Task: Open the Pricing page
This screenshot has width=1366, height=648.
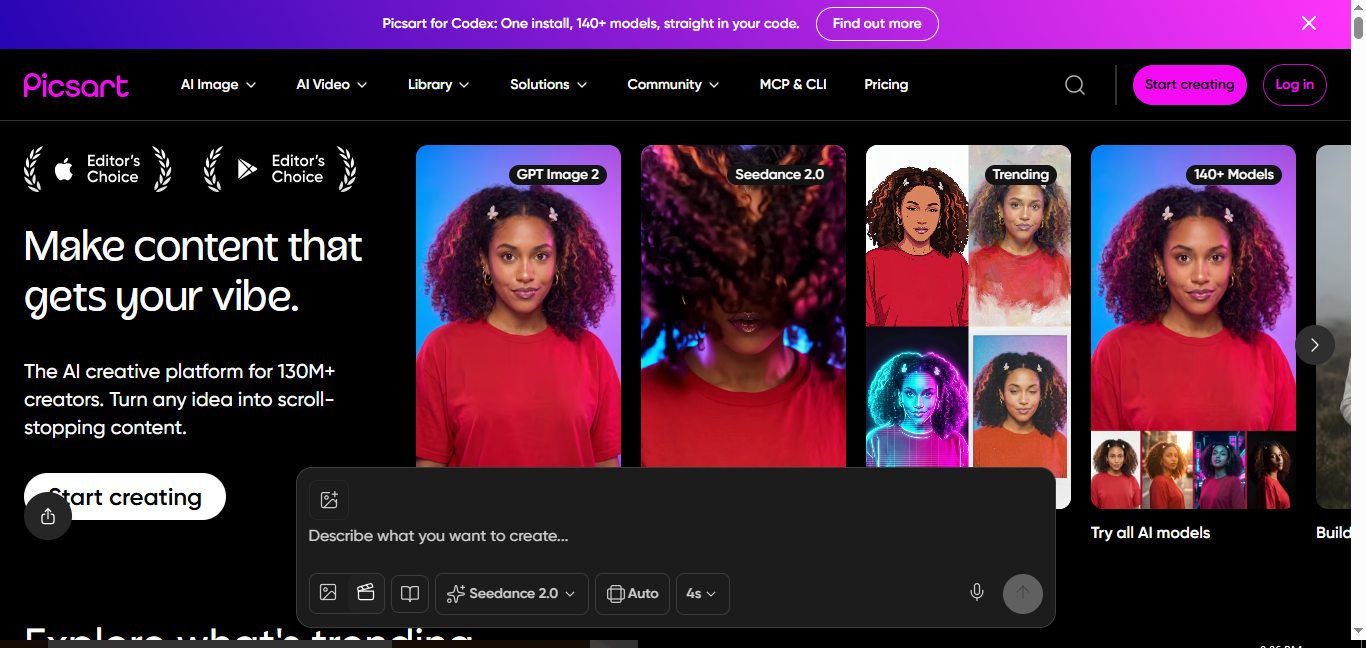Action: pyautogui.click(x=886, y=85)
